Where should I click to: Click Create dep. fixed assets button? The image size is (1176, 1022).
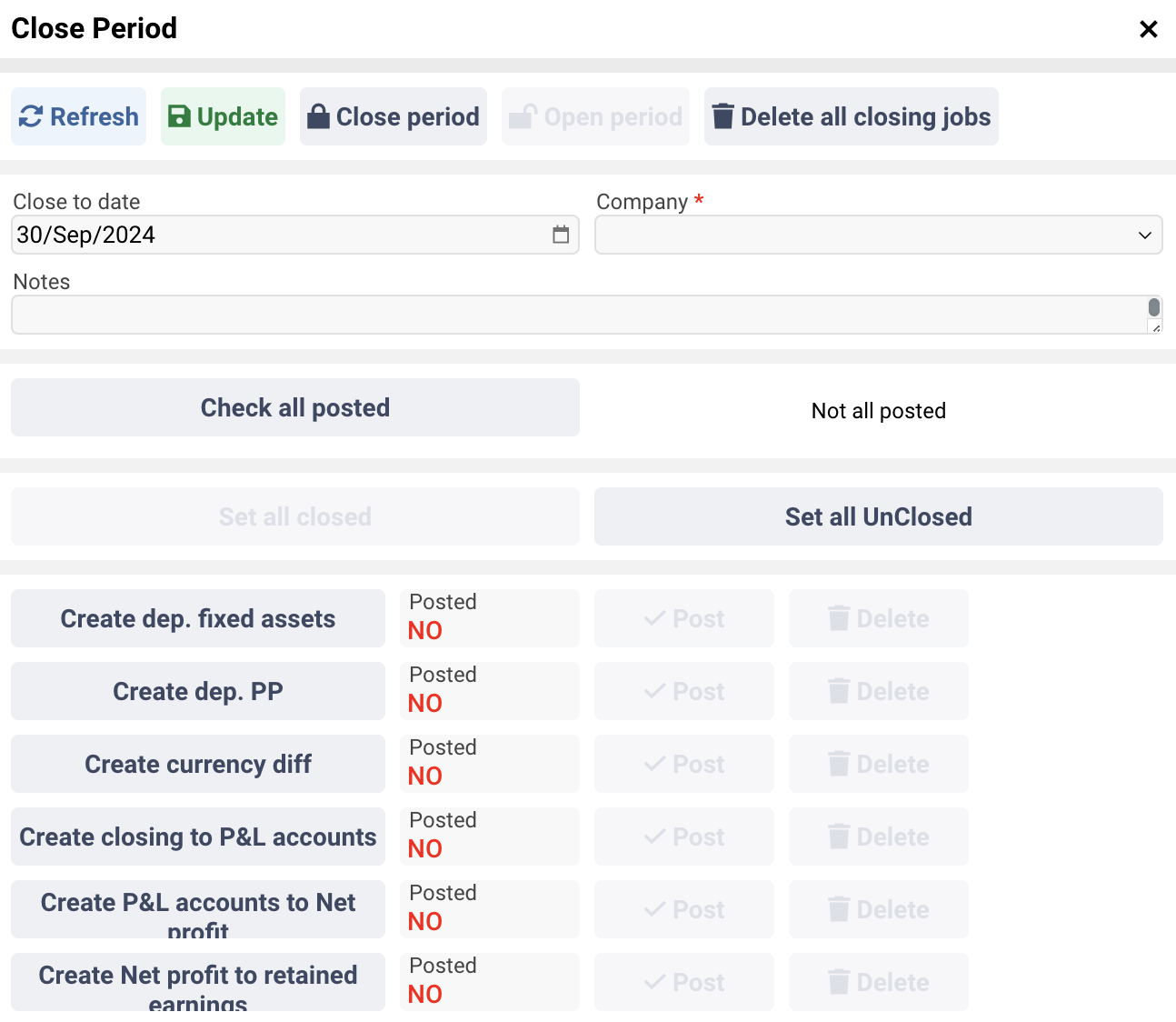[x=198, y=618]
